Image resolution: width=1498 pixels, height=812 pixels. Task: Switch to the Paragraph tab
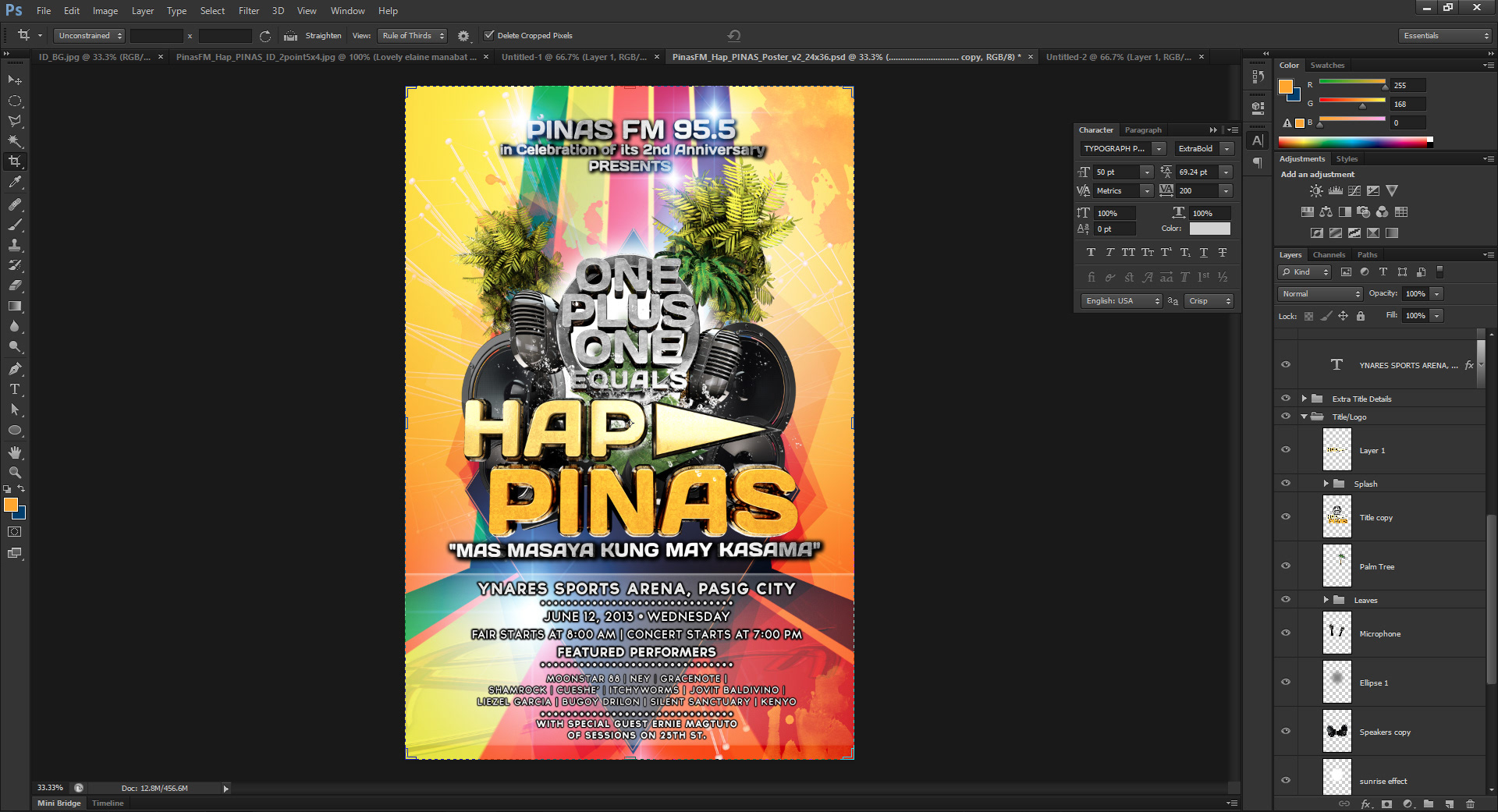[1143, 130]
